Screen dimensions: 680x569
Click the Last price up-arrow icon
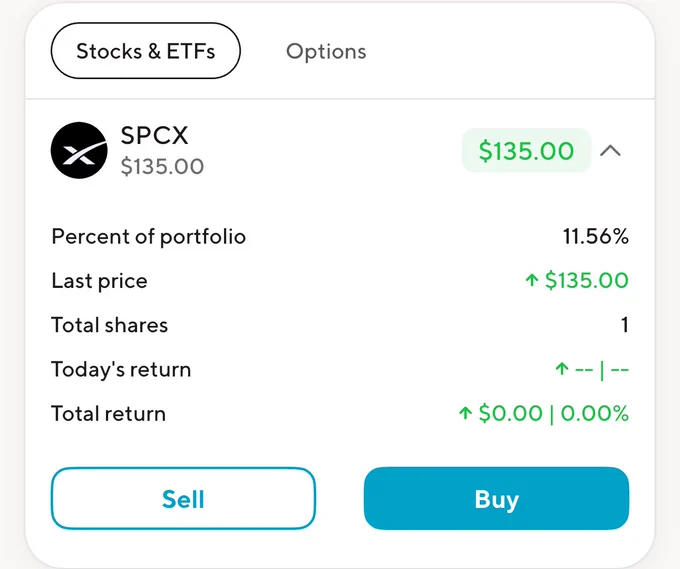(532, 280)
